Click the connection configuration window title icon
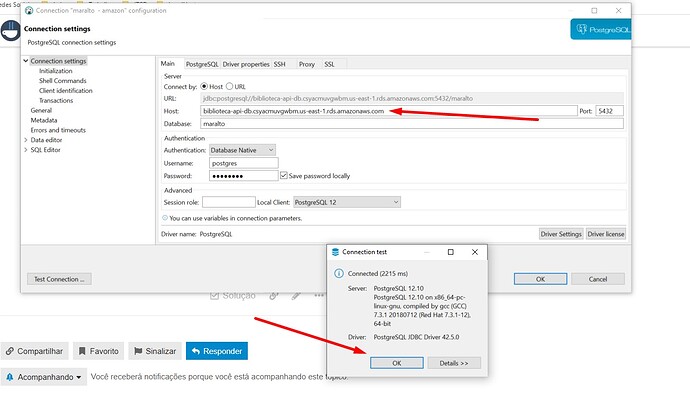690x401 pixels. [29, 11]
